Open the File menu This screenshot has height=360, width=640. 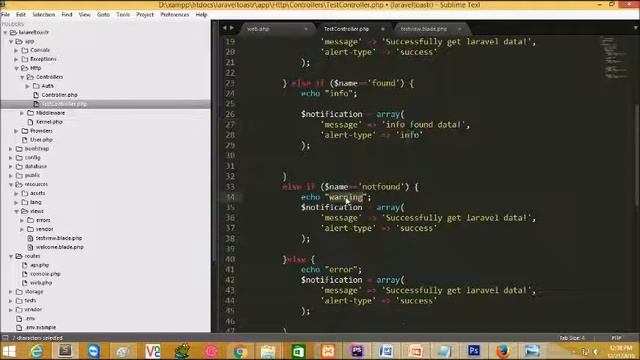tap(5, 14)
